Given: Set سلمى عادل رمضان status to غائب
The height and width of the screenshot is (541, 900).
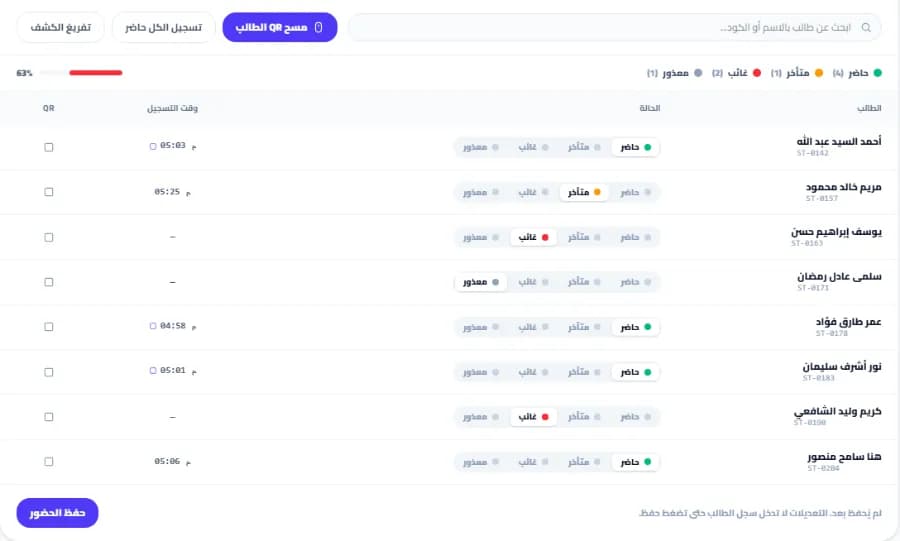Looking at the screenshot, I should tap(533, 282).
